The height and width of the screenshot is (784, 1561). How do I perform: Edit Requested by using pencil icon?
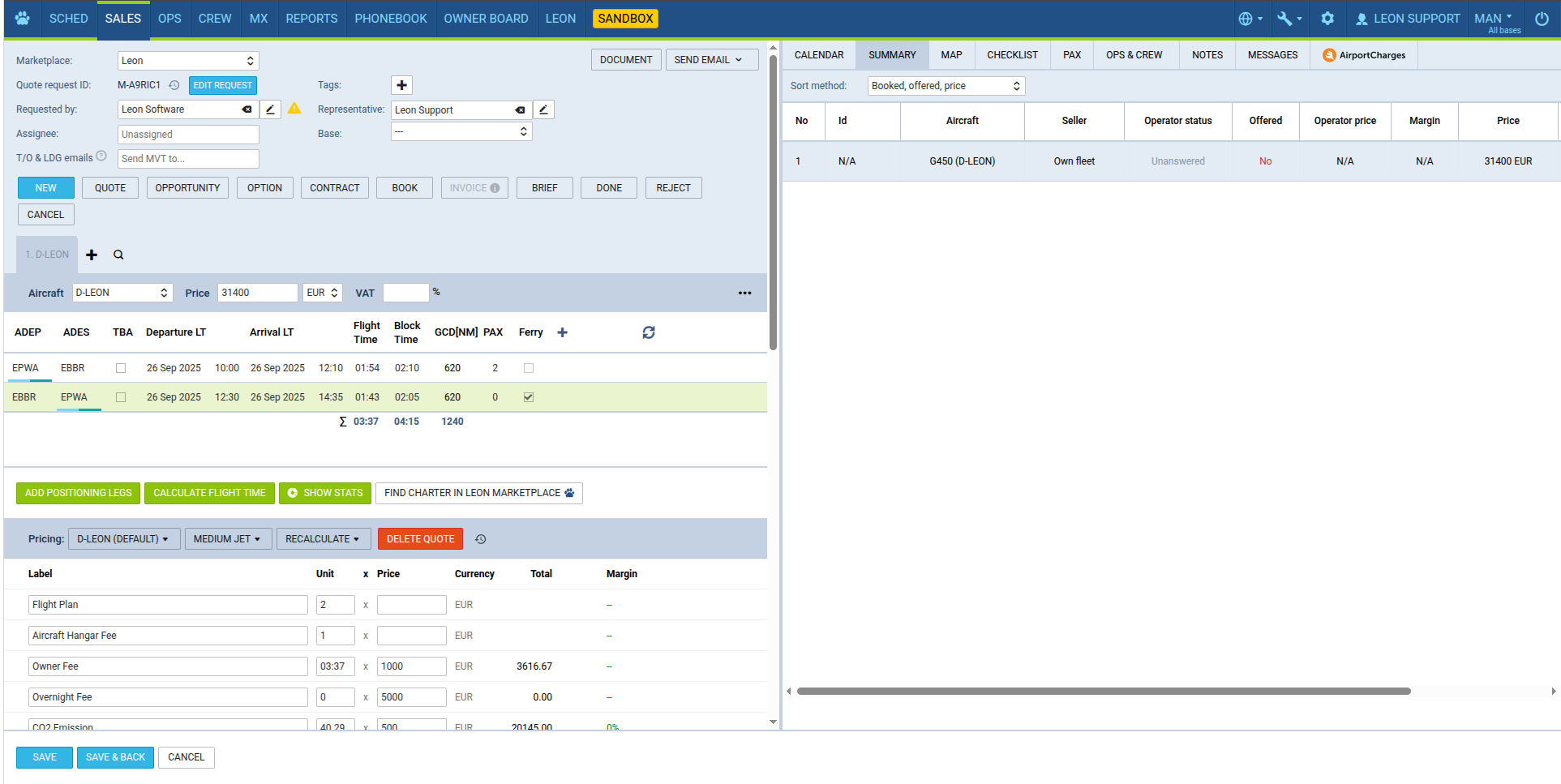point(271,109)
